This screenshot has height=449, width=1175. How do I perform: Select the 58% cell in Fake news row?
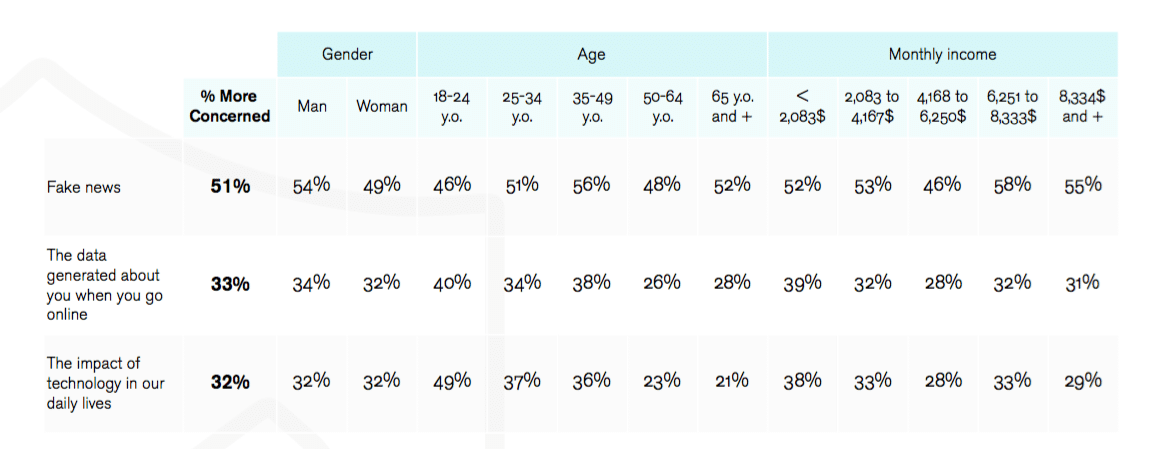(1012, 185)
